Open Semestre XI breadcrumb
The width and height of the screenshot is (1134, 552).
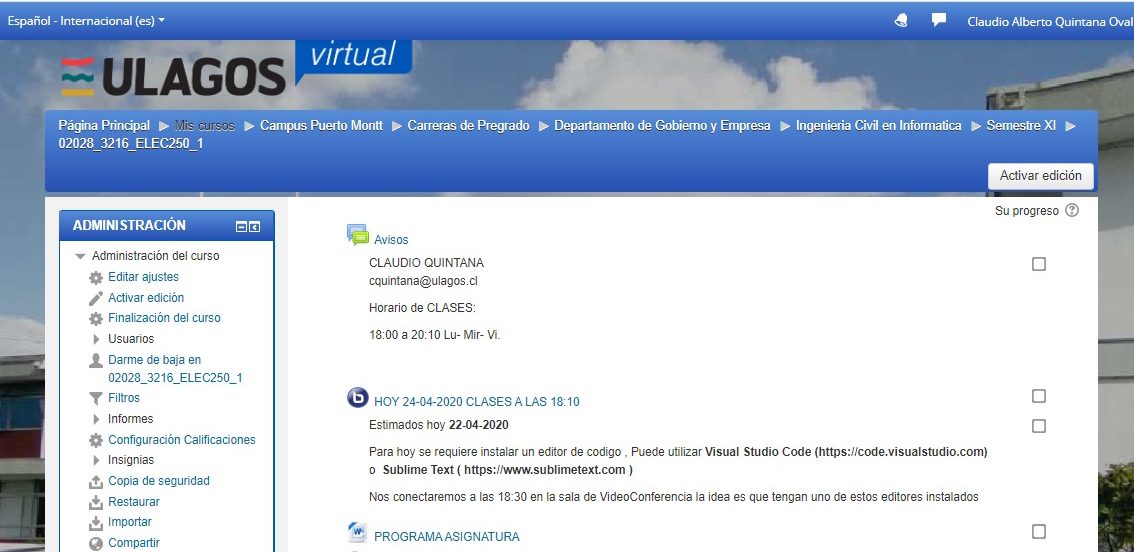1021,125
